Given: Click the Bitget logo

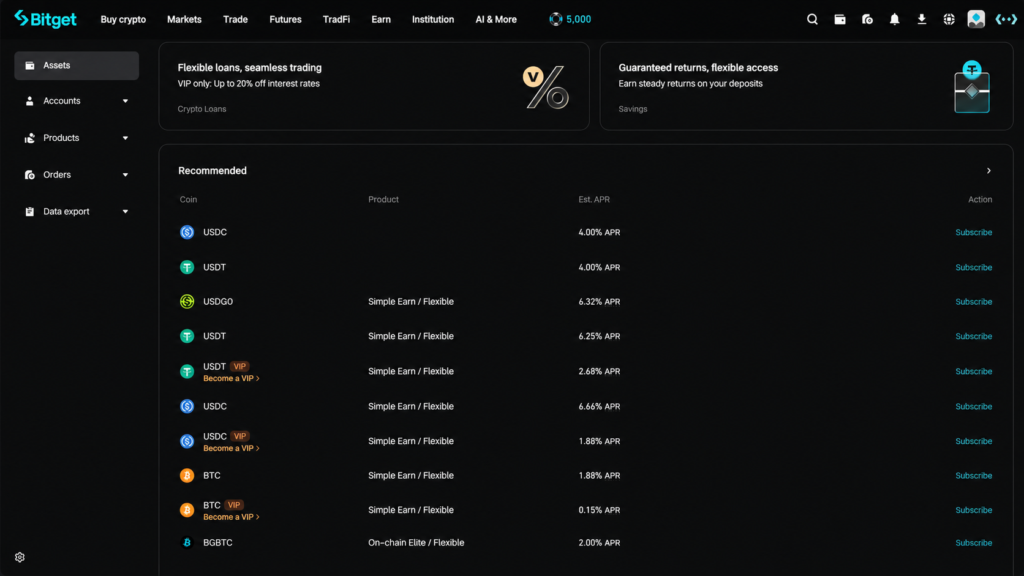Looking at the screenshot, I should click(x=45, y=19).
